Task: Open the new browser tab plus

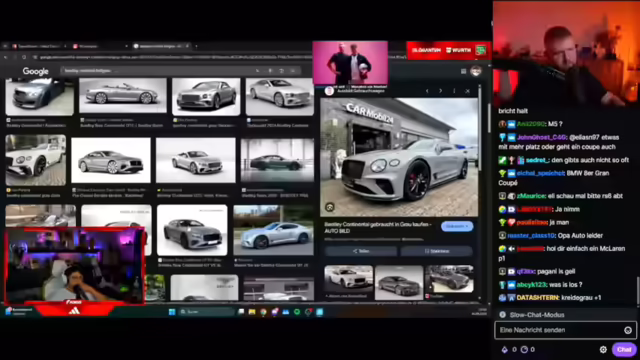Action: pyautogui.click(x=196, y=46)
